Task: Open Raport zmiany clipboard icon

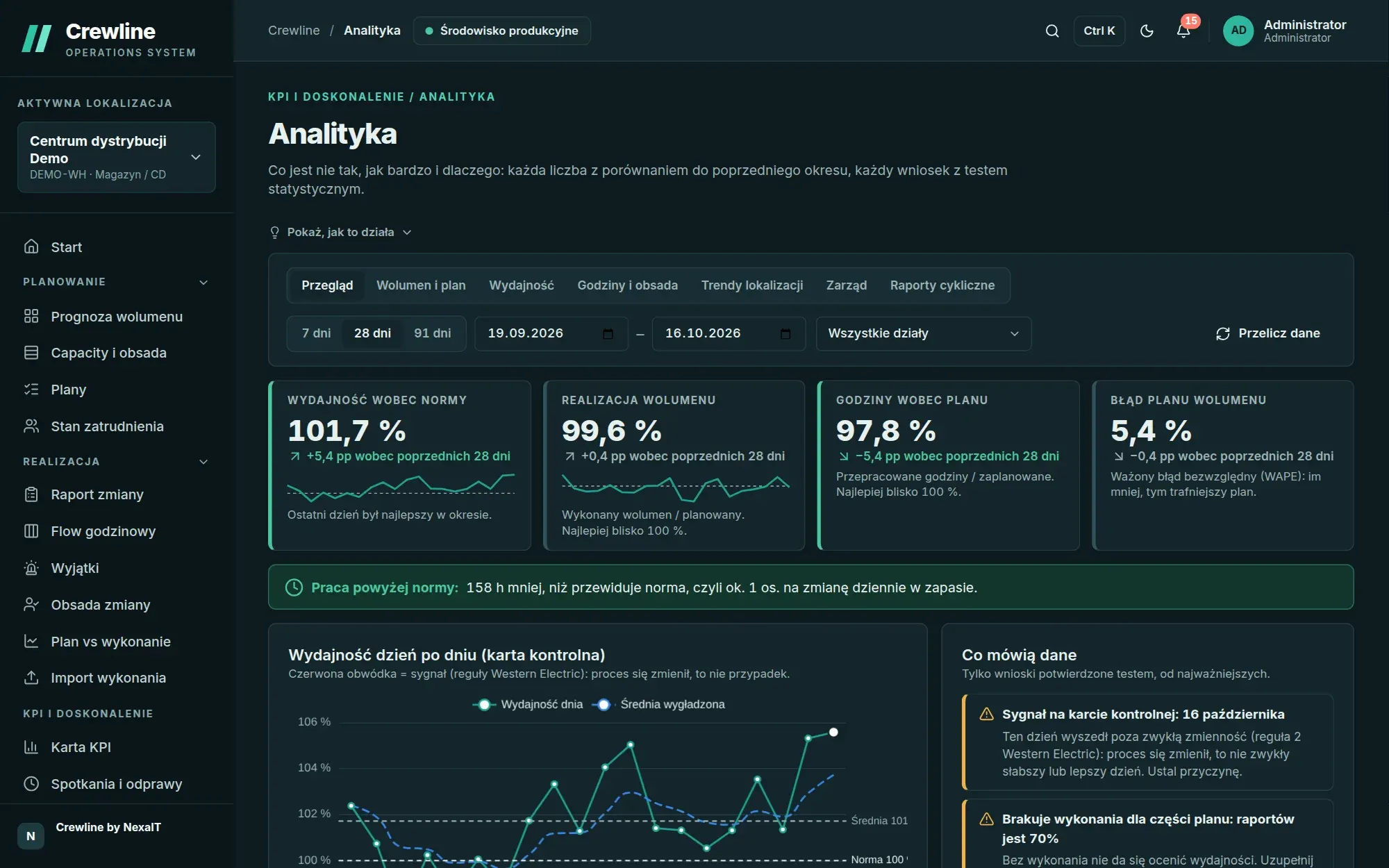Action: (31, 494)
